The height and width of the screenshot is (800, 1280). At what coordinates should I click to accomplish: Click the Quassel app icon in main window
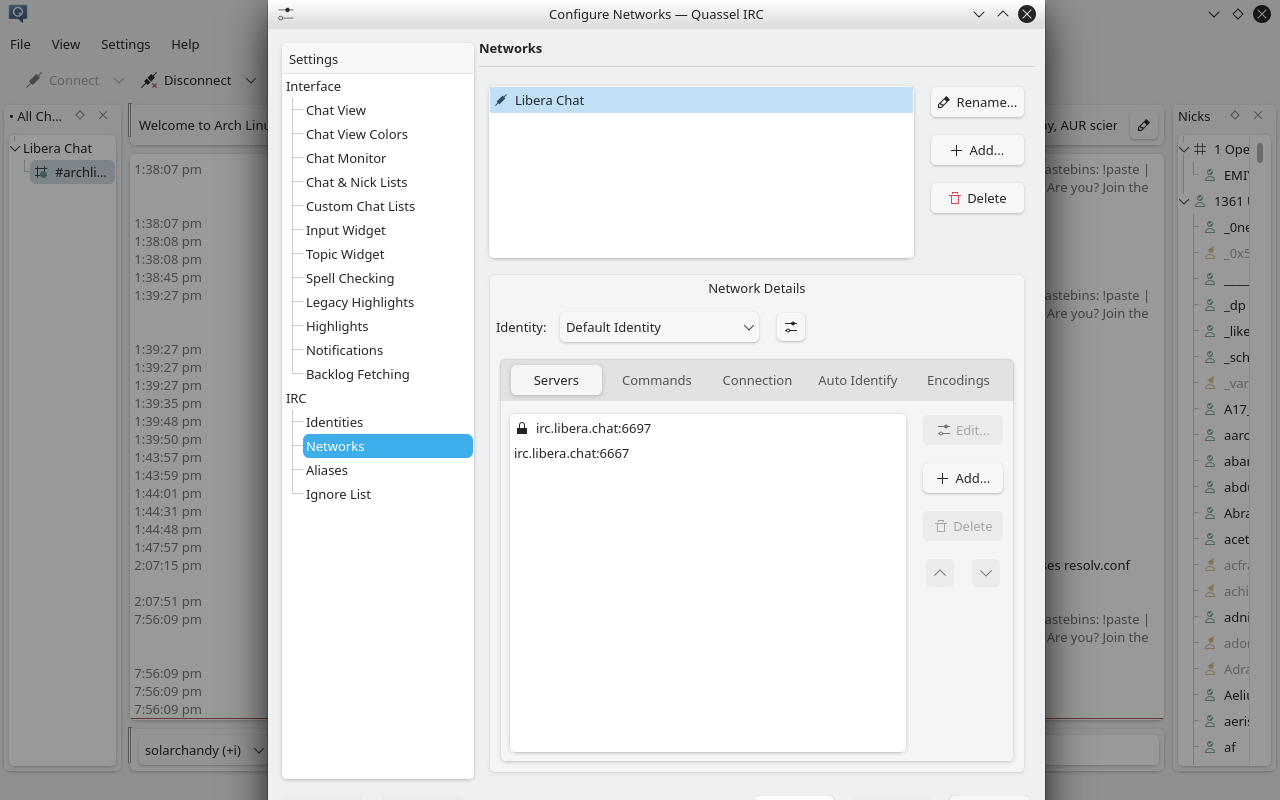(16, 13)
